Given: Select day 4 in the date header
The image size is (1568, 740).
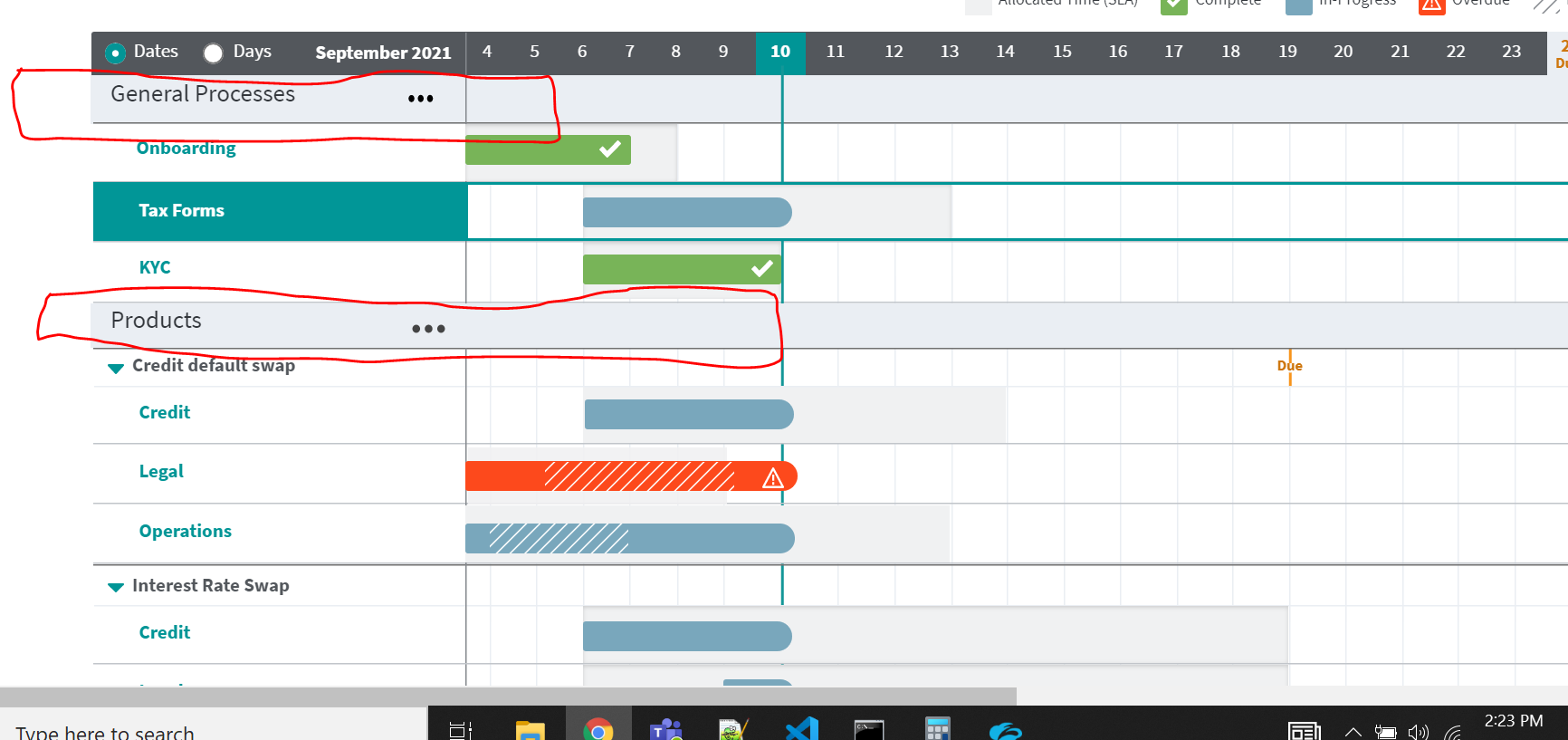Looking at the screenshot, I should point(487,52).
